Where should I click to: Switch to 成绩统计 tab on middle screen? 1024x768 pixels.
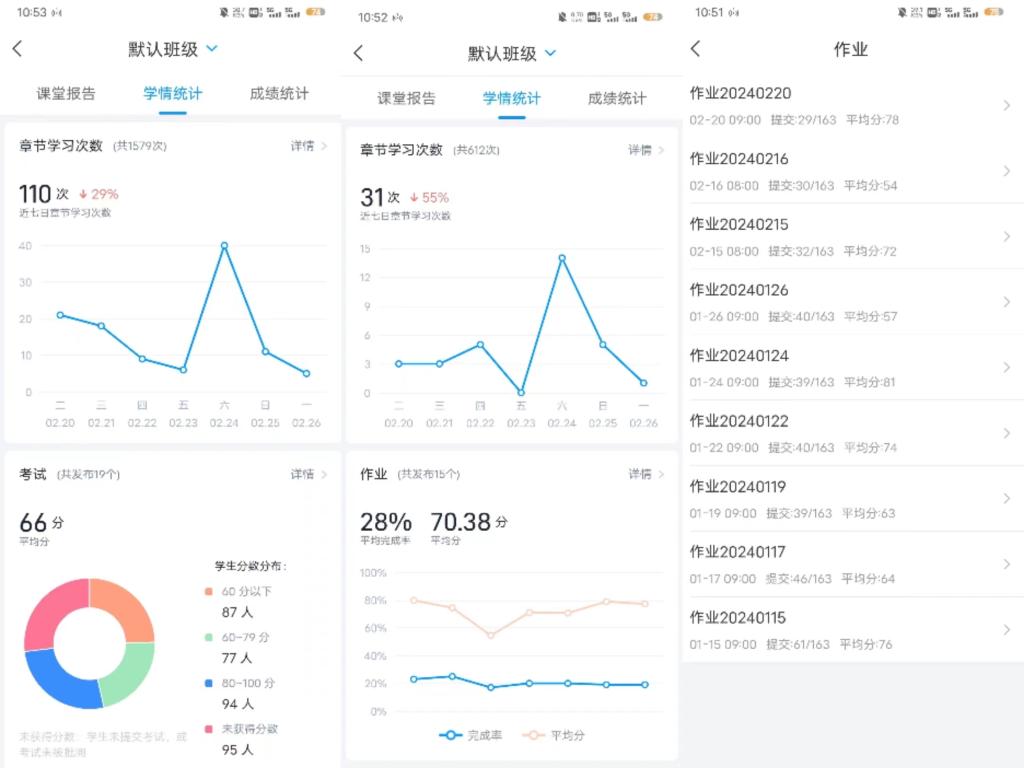617,98
